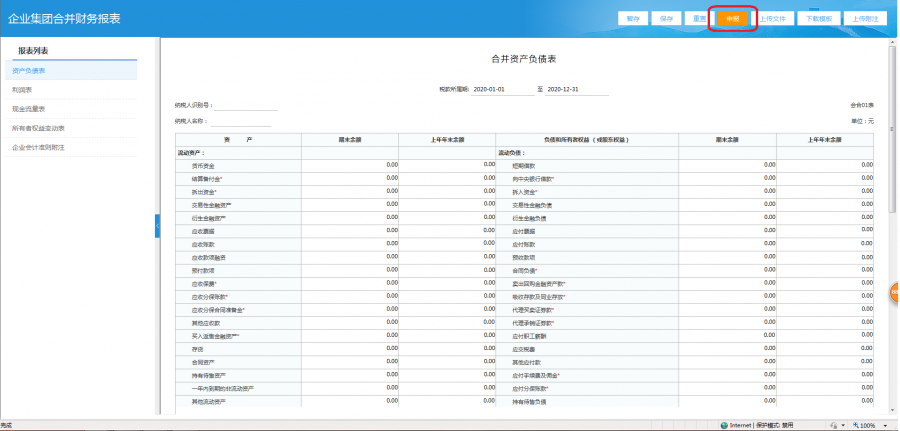
Task: Open 资产负债表 in the report list
Action: (72, 71)
